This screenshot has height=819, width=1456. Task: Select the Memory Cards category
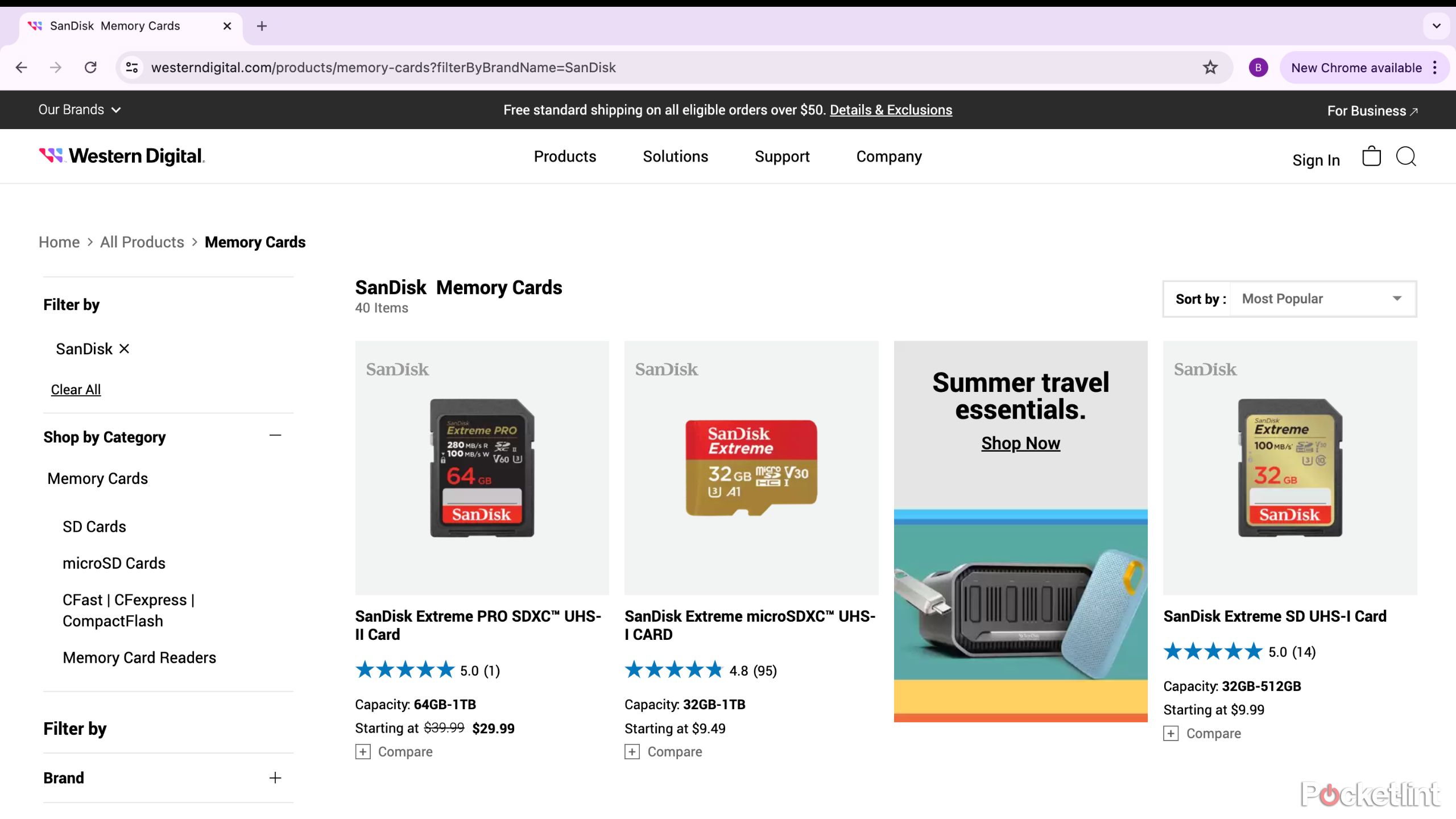97,478
